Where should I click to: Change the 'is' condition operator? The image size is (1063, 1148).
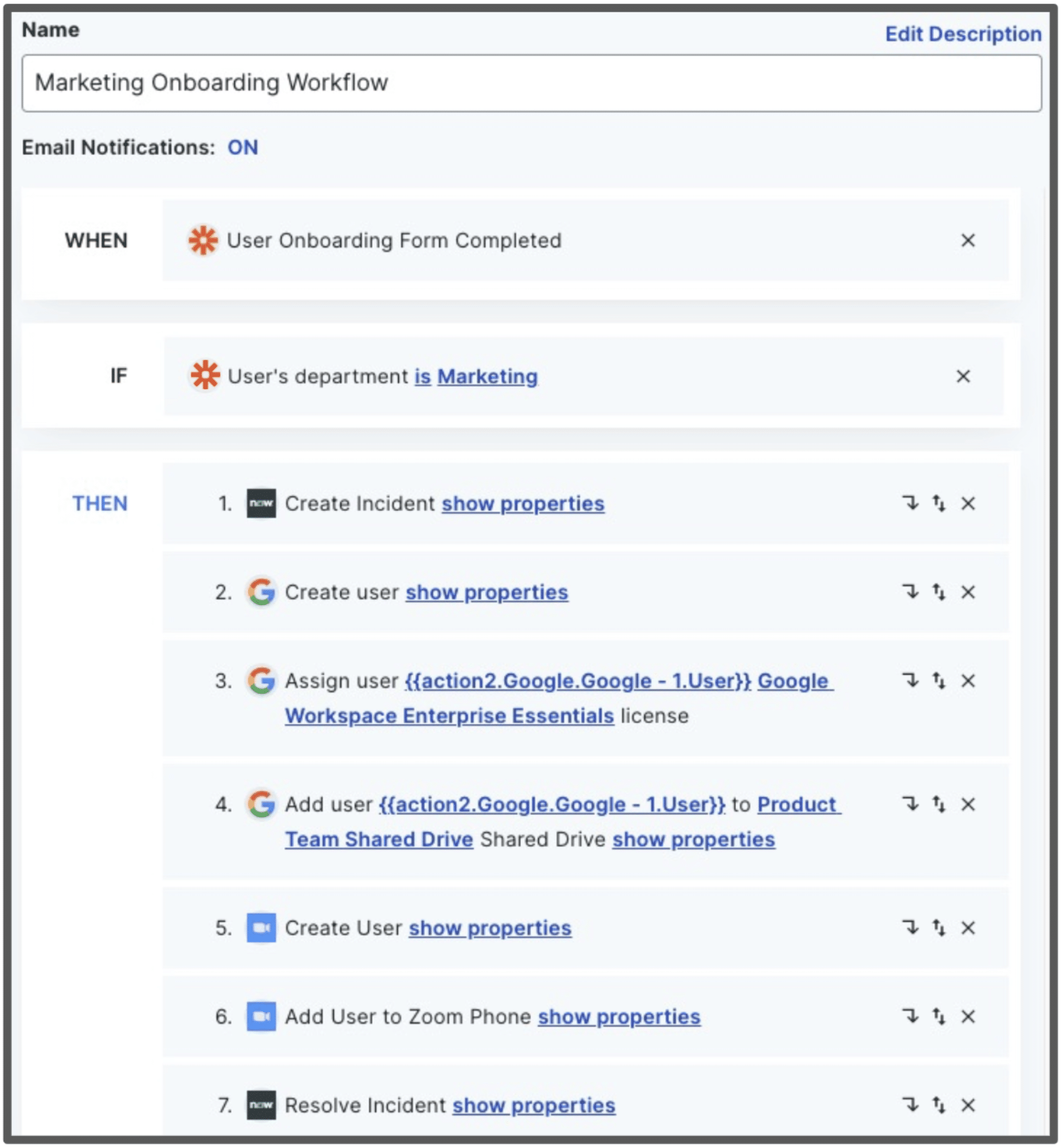pos(422,377)
